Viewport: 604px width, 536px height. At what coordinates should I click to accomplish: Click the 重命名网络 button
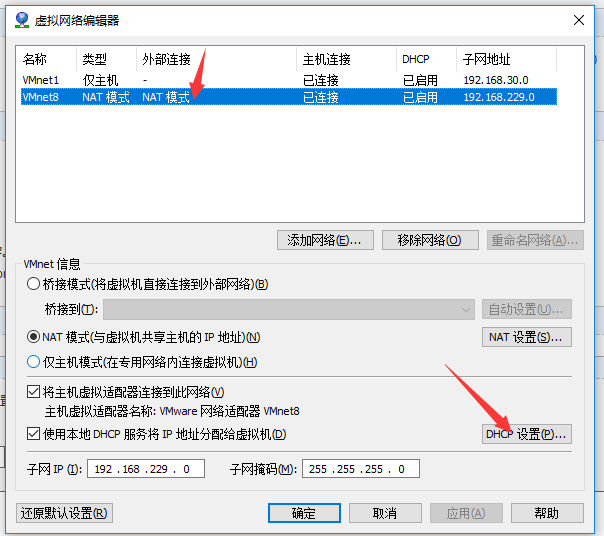[535, 240]
